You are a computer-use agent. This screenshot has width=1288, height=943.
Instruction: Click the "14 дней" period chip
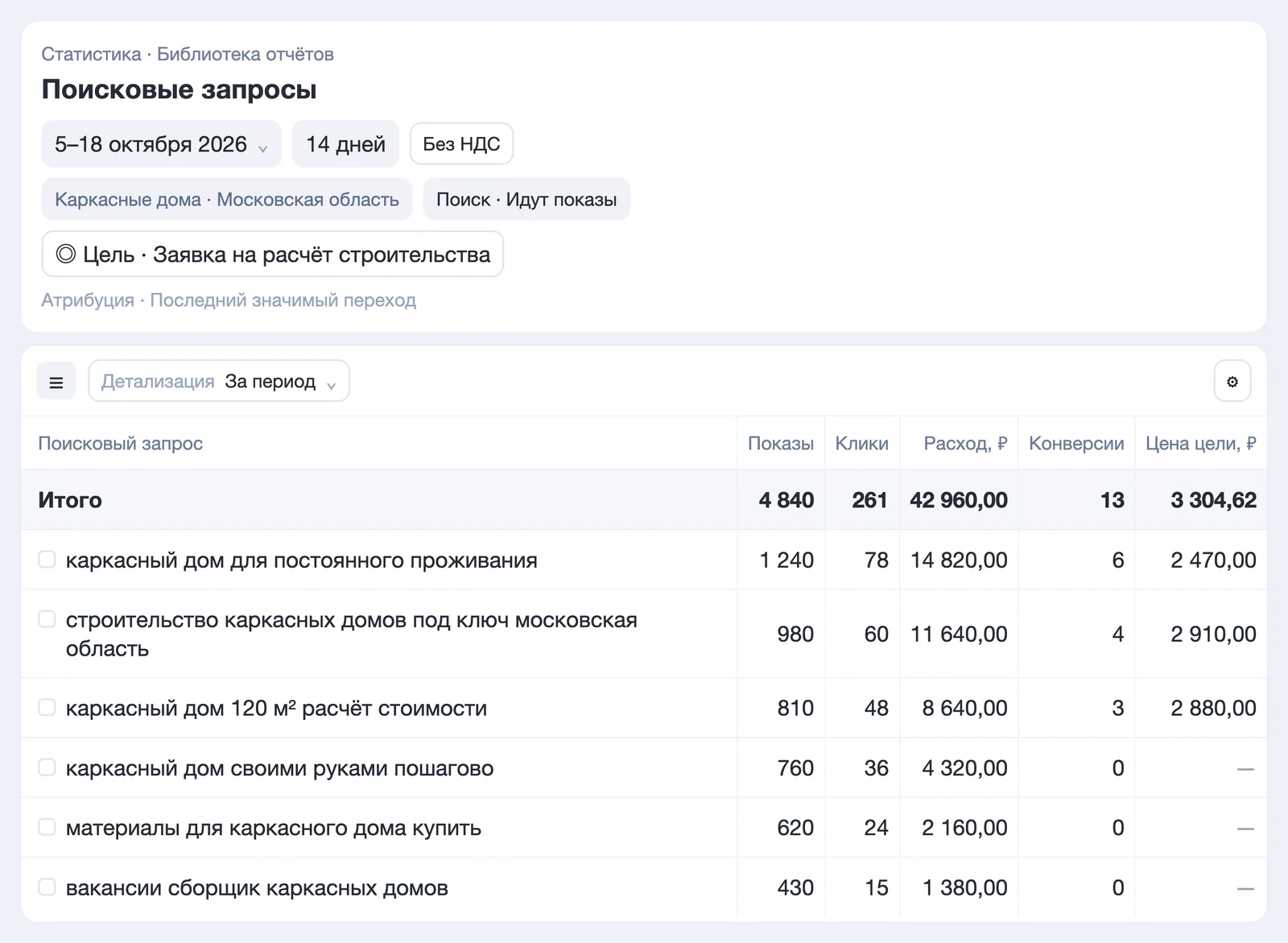[x=345, y=144]
